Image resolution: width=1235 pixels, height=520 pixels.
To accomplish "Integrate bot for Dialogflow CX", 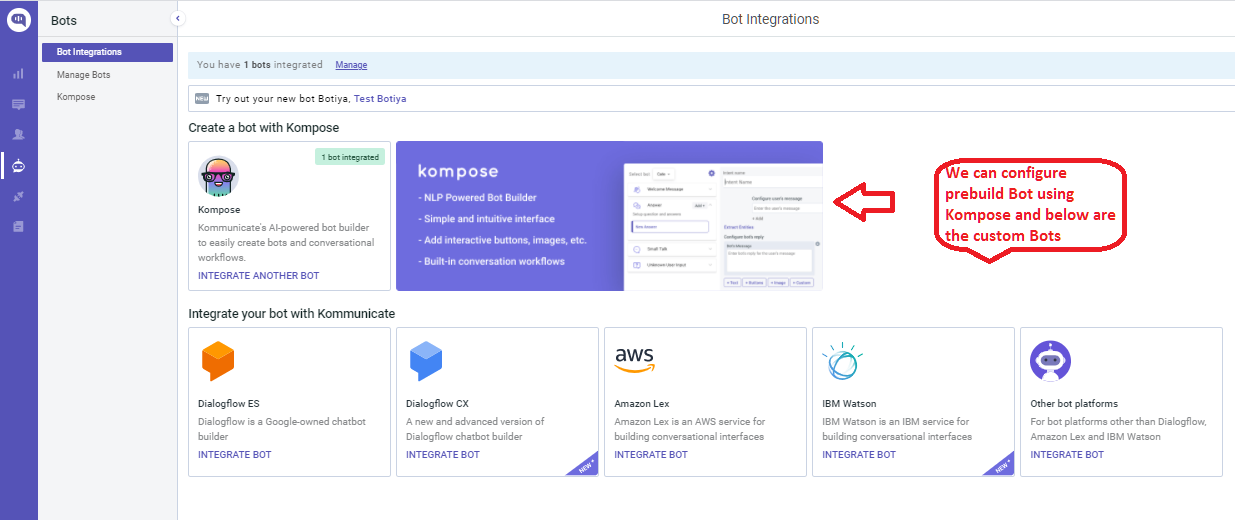I will [x=443, y=455].
